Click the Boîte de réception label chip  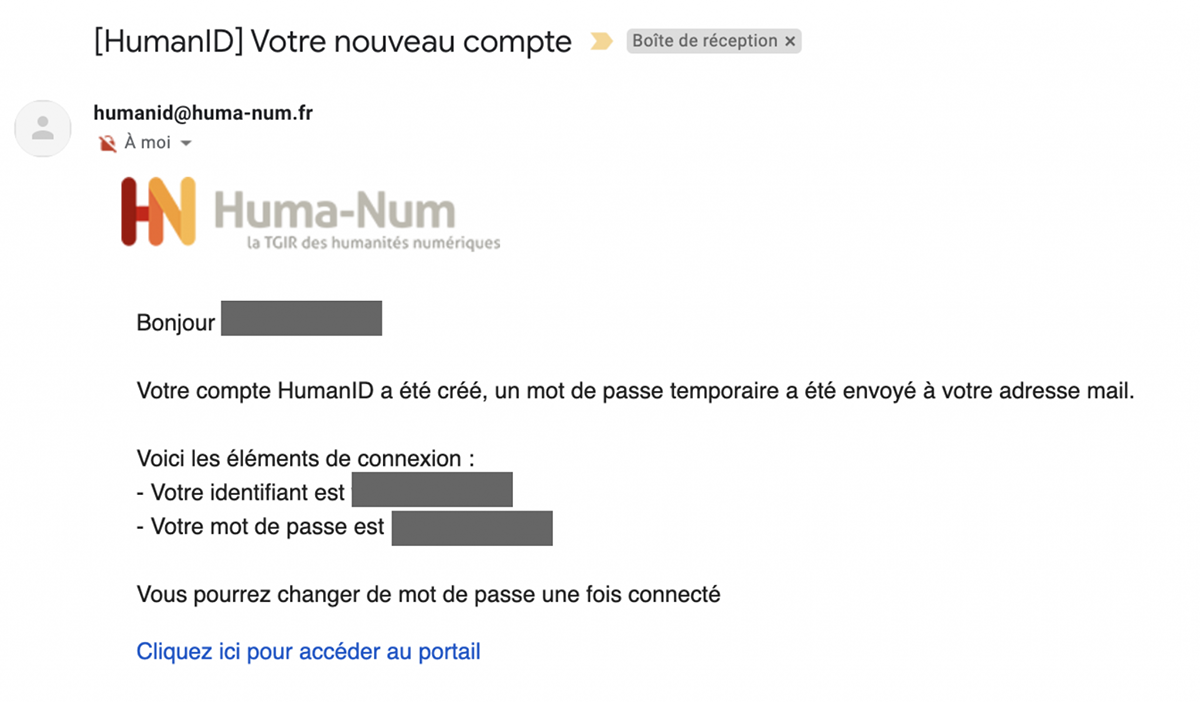pyautogui.click(x=705, y=41)
